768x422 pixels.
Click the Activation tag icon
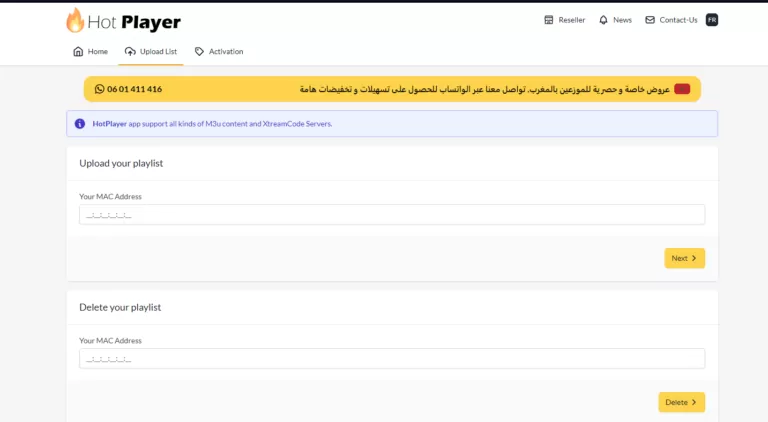(x=199, y=51)
